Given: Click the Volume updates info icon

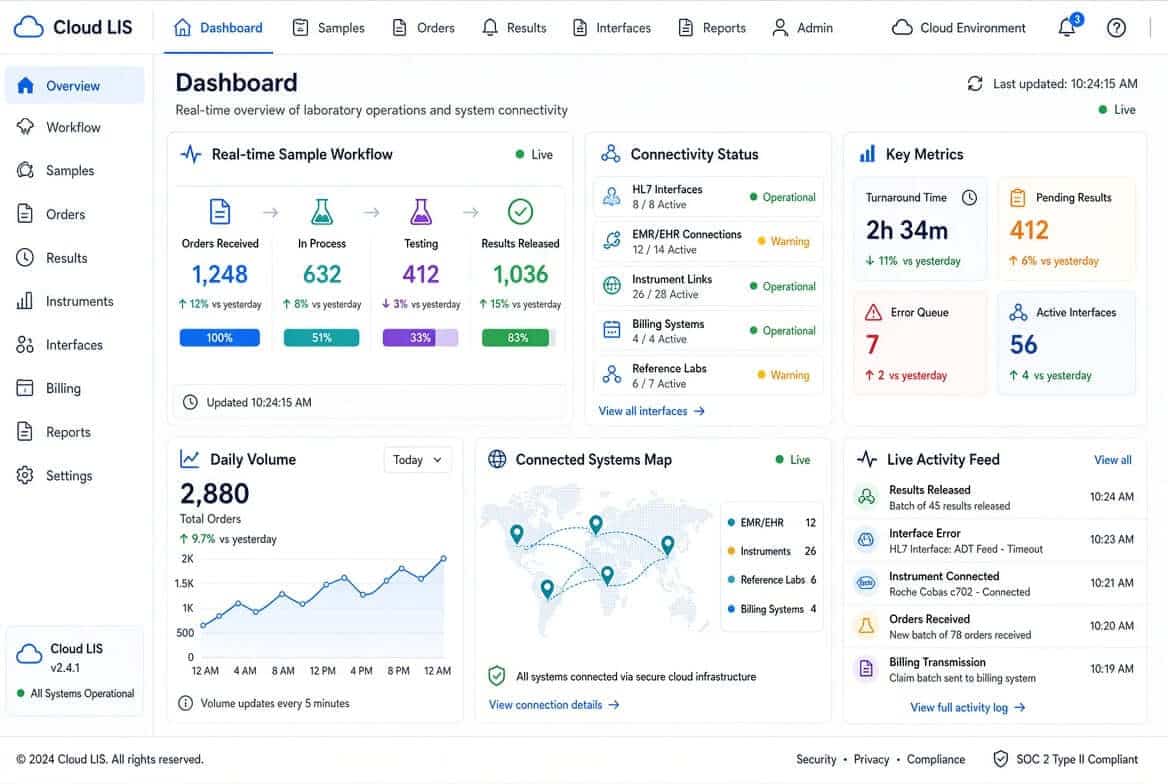Looking at the screenshot, I should tap(185, 703).
